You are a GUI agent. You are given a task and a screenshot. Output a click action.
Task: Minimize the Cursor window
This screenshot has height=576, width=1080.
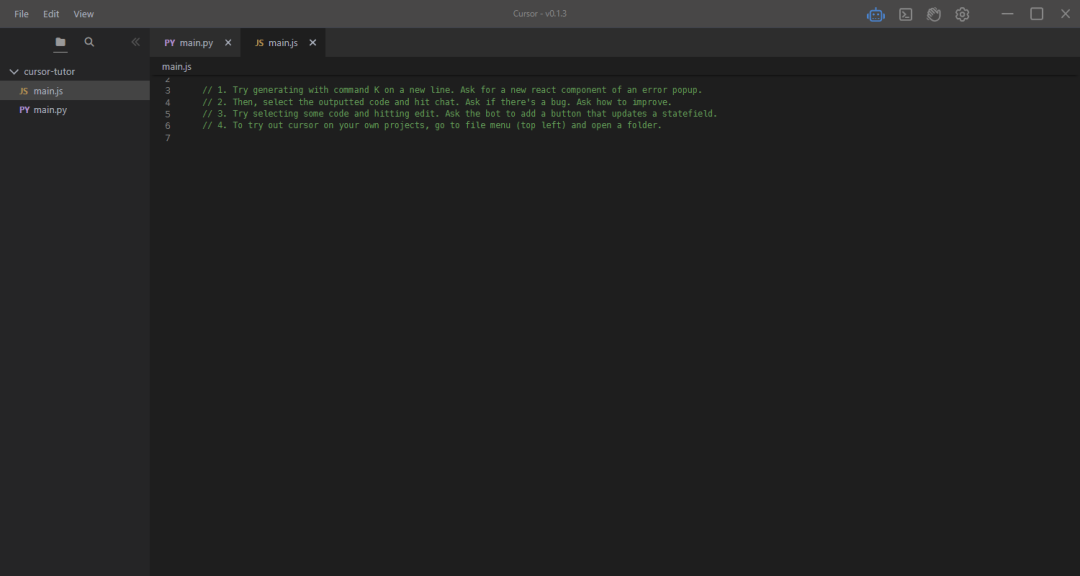[x=1007, y=14]
